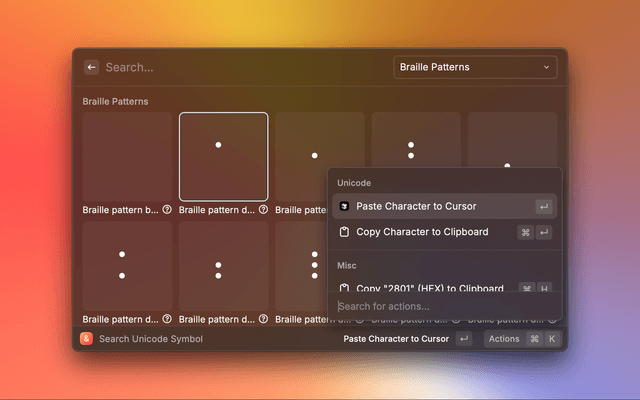Image resolution: width=640 pixels, height=400 pixels.
Task: Choose Copy Character to Clipboard action
Action: 422,232
